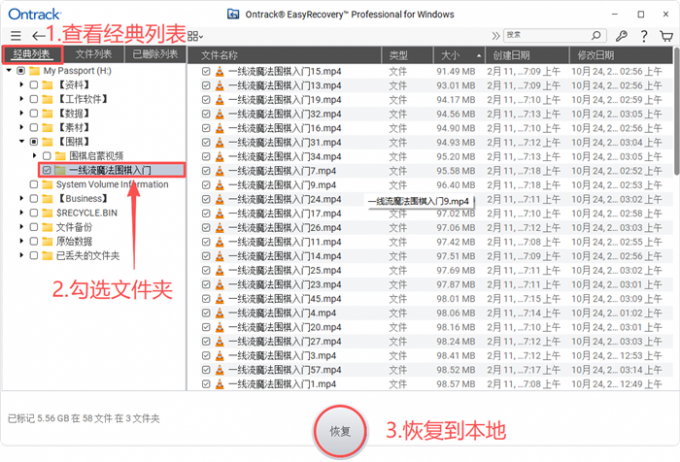Click the Ontrack logo
Image resolution: width=680 pixels, height=462 pixels.
tap(35, 14)
